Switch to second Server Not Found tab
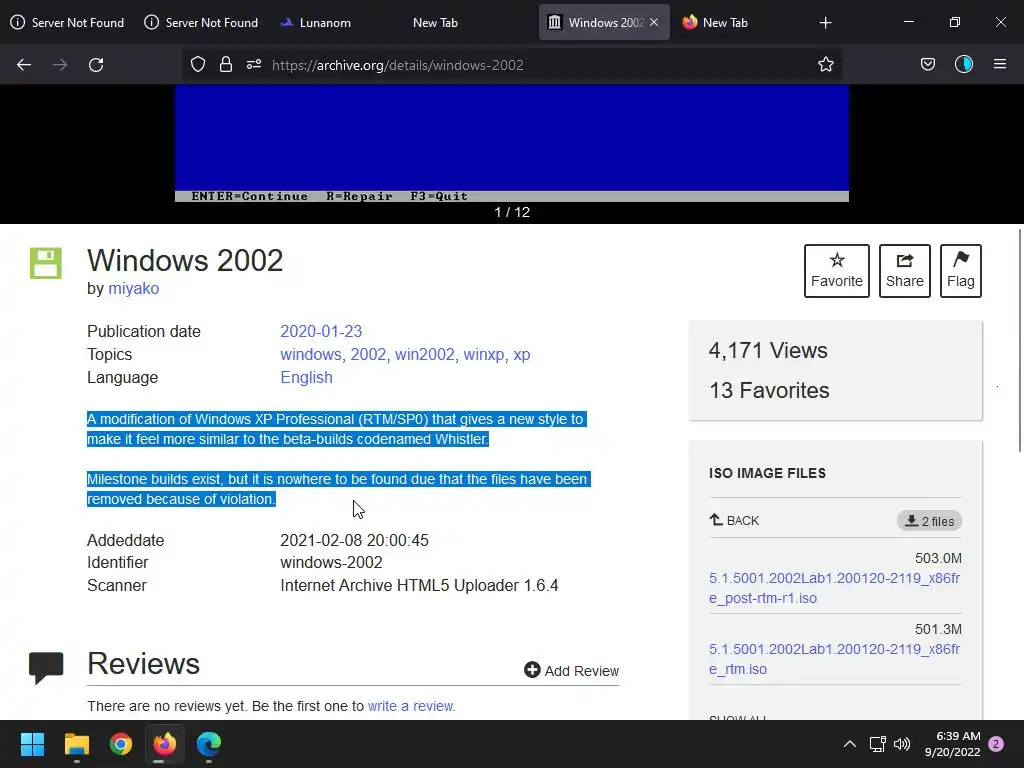Screen dimensions: 1024x768 point(201,22)
